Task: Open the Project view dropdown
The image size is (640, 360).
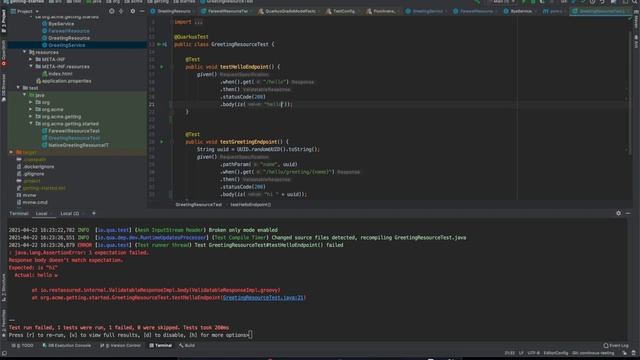Action: click(24, 11)
